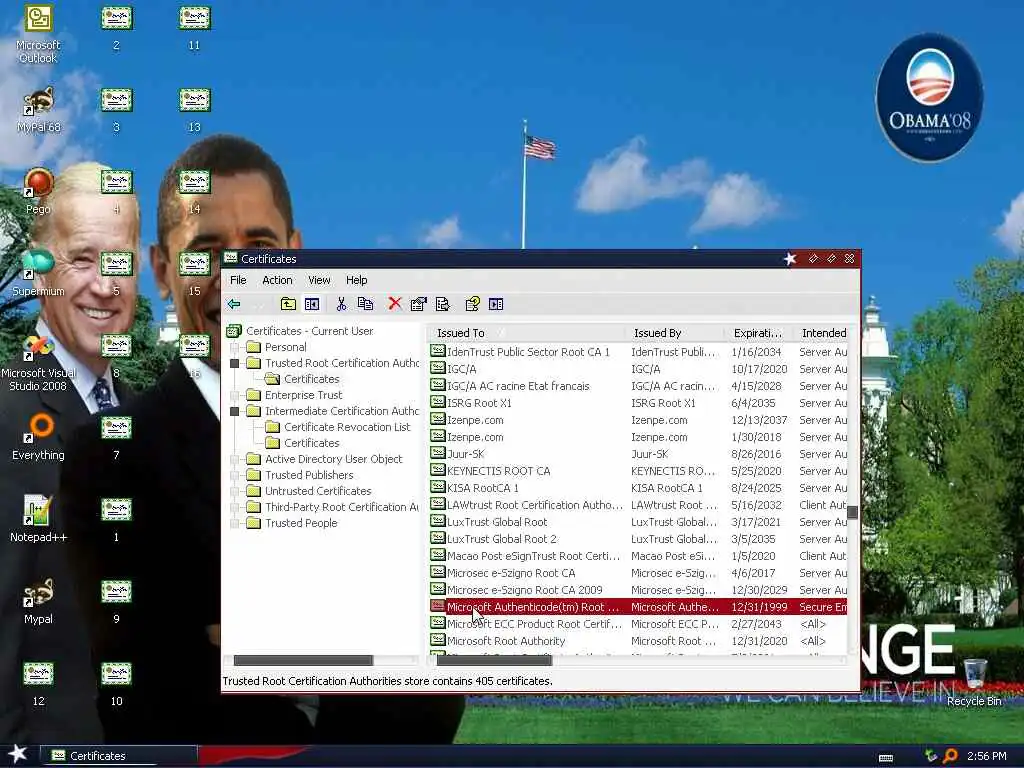The height and width of the screenshot is (768, 1024).
Task: Sort by the Expiration column header
Action: point(758,333)
